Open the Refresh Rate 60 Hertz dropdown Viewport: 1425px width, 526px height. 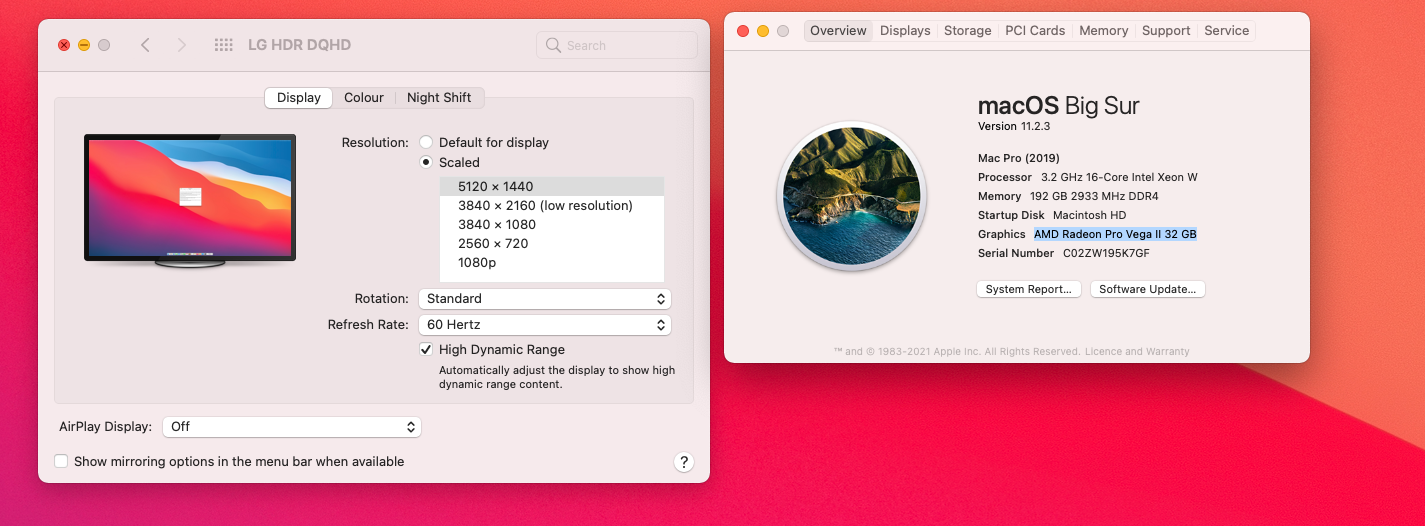[x=545, y=324]
